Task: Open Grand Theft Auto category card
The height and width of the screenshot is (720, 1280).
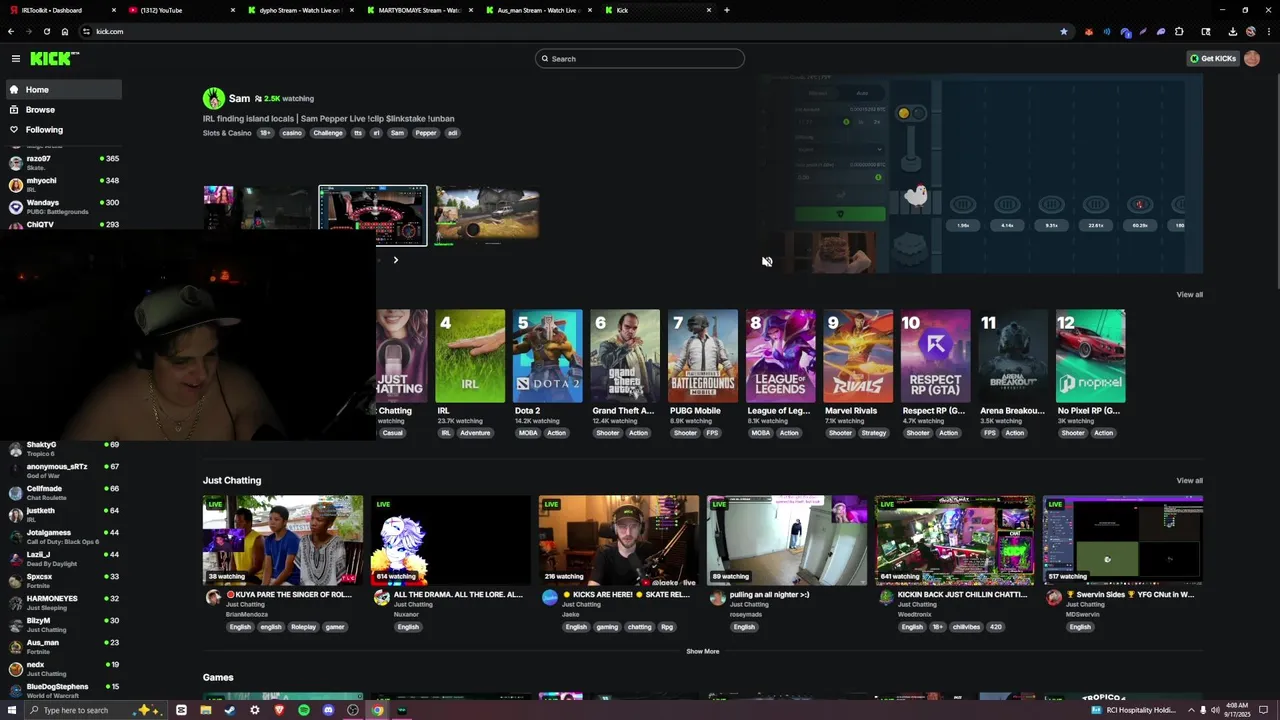Action: (625, 356)
